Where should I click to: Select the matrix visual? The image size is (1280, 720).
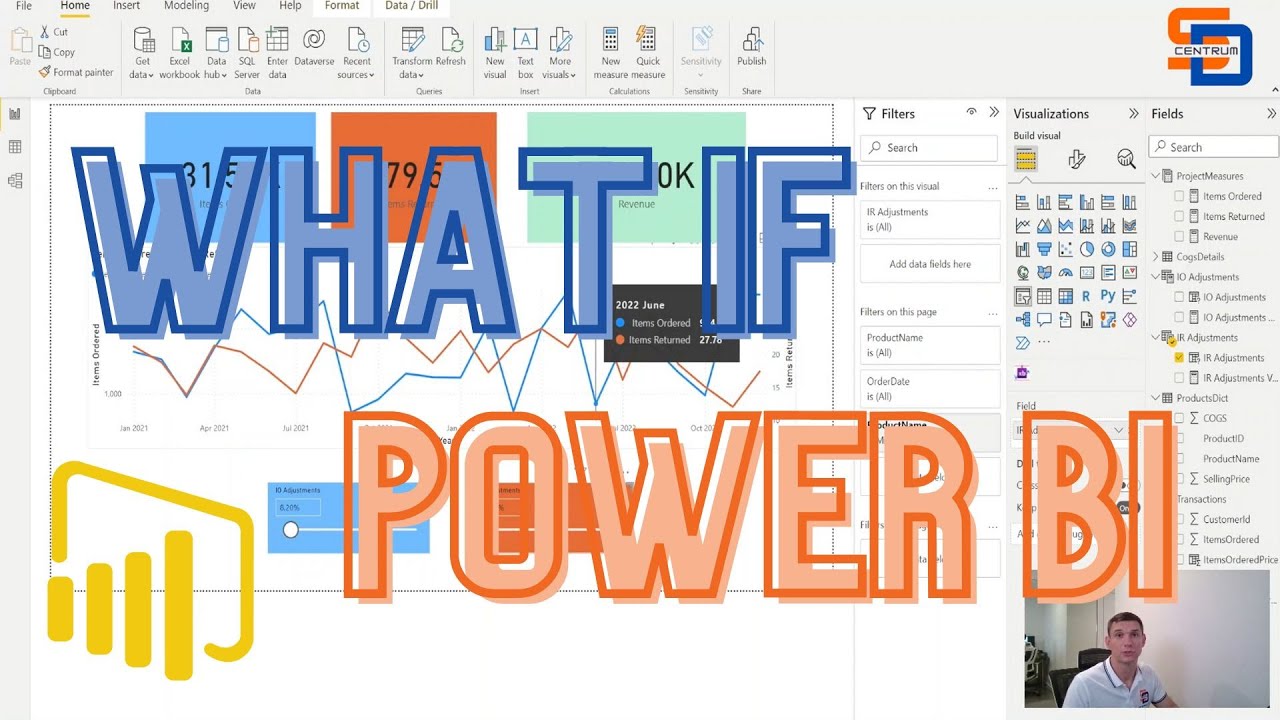pyautogui.click(x=1065, y=296)
